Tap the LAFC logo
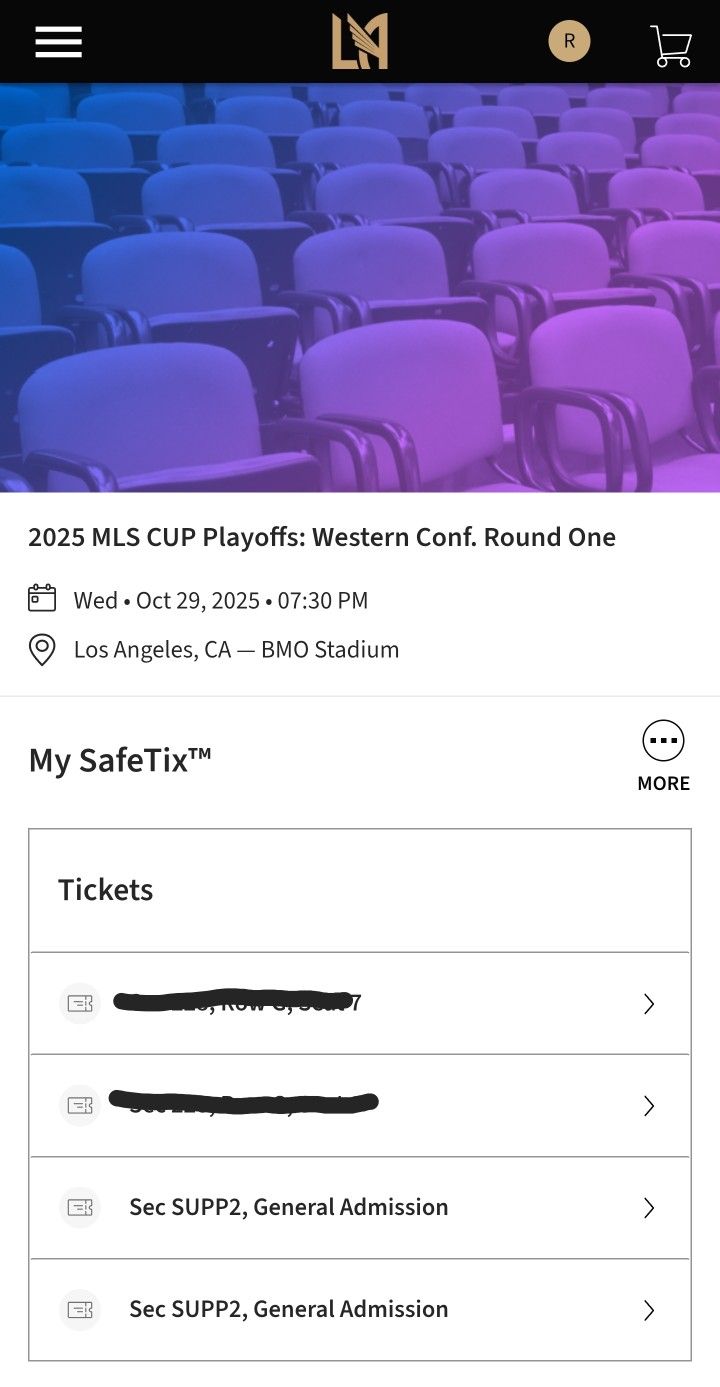This screenshot has height=1387, width=720. 360,41
